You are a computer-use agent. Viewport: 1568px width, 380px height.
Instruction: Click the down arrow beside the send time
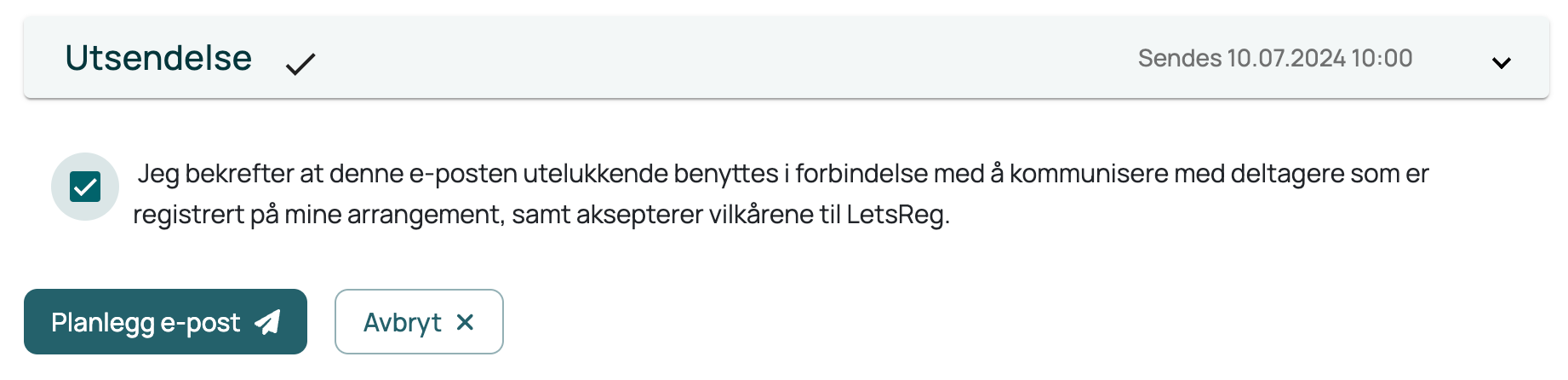point(1502,62)
